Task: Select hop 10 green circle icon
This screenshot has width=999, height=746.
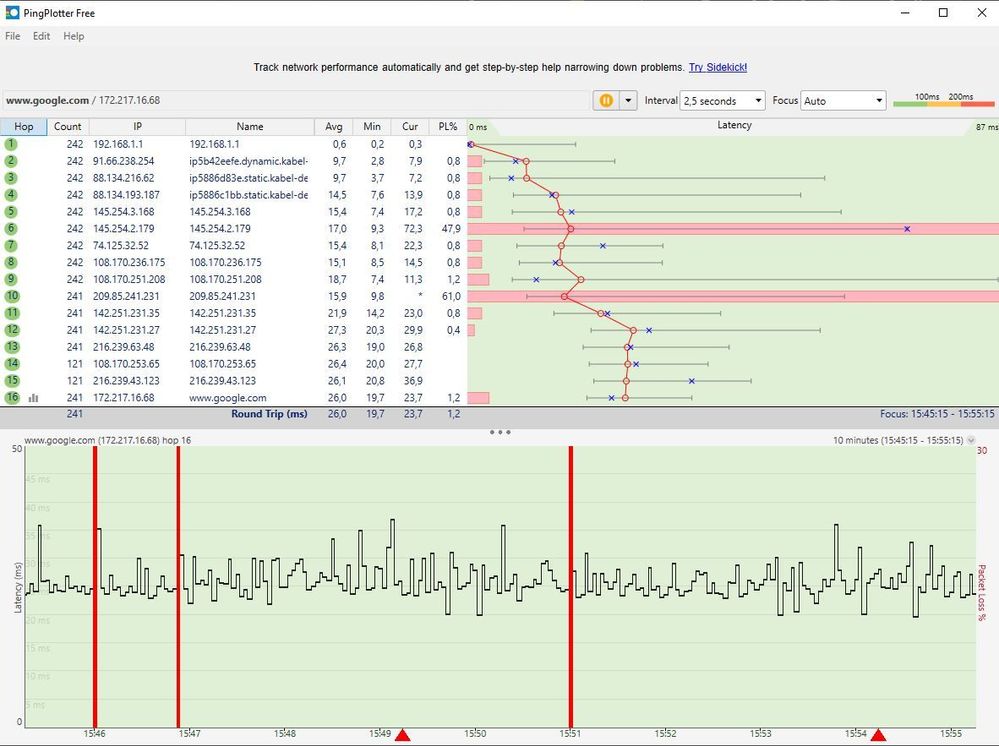Action: click(11, 296)
